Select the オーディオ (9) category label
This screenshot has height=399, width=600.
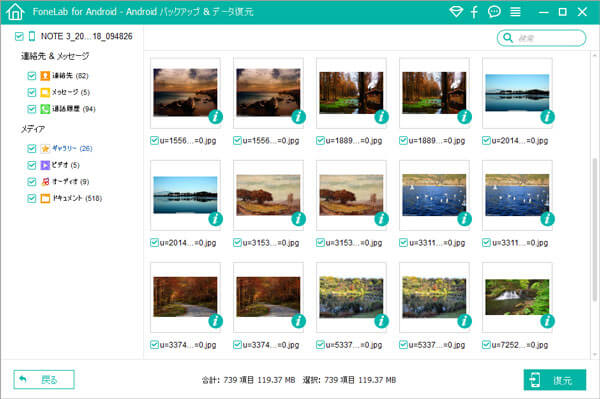tap(71, 181)
